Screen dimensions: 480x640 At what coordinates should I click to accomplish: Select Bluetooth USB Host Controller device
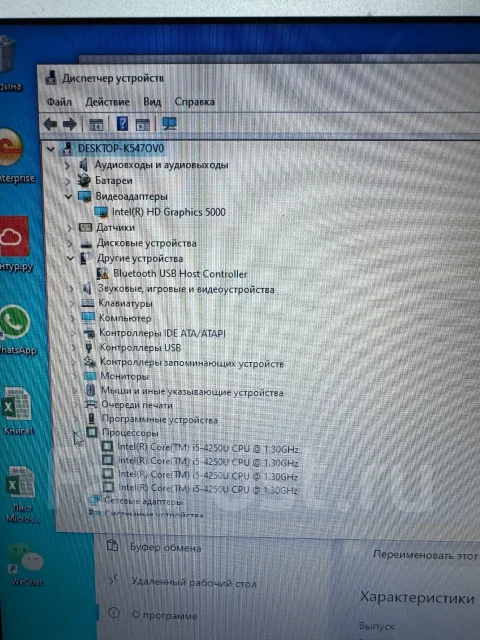pos(180,273)
